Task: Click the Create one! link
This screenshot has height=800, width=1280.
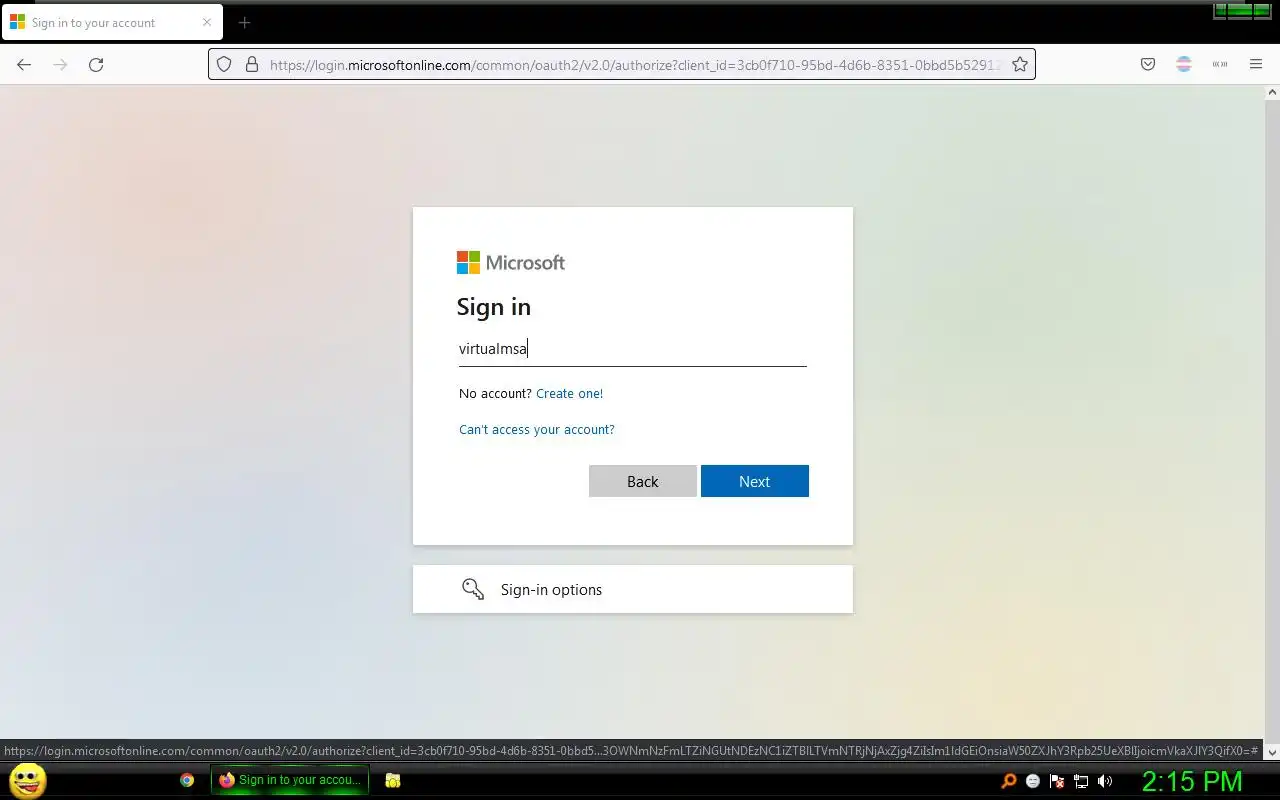Action: point(569,393)
